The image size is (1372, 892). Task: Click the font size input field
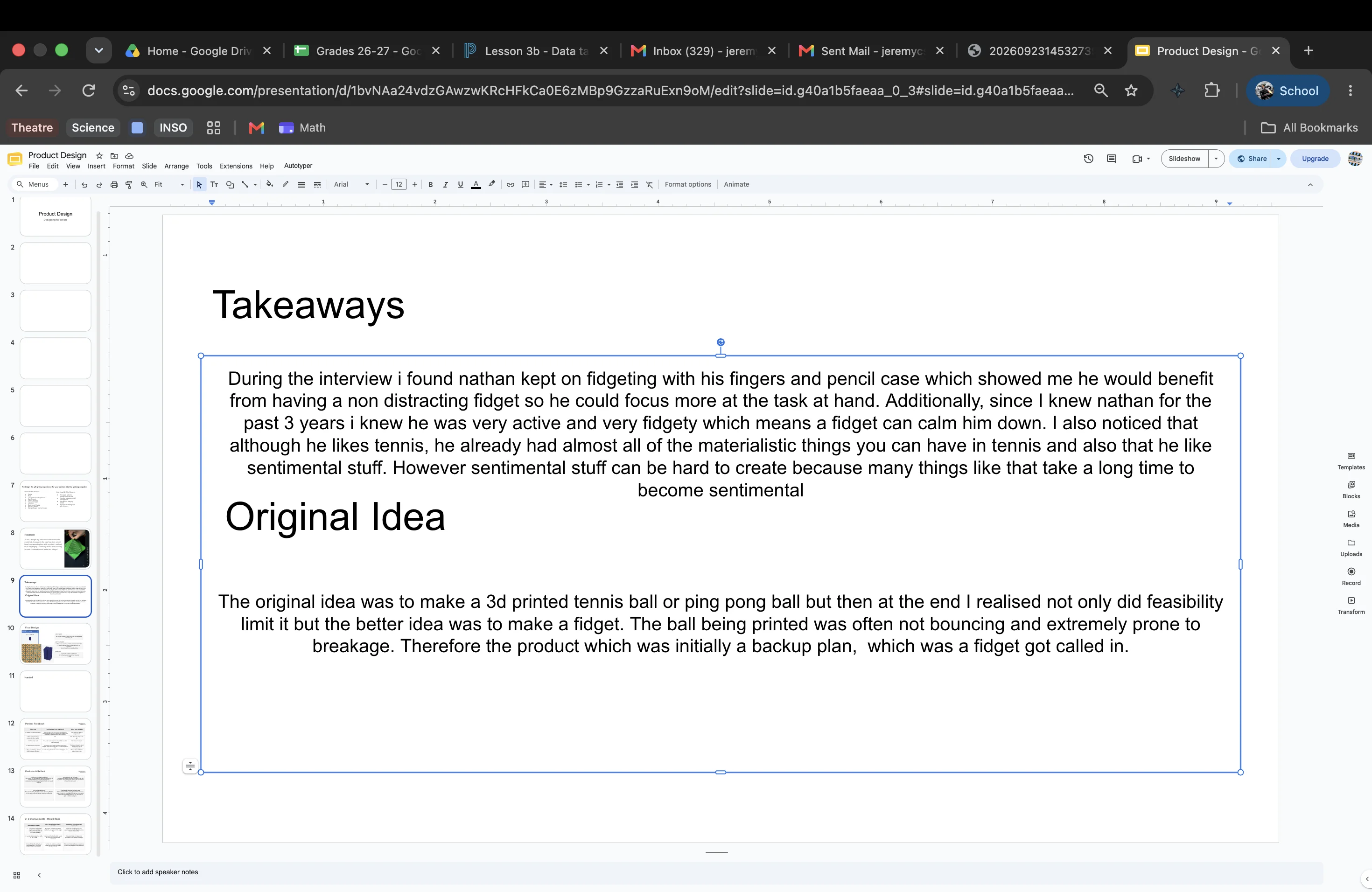pos(399,185)
